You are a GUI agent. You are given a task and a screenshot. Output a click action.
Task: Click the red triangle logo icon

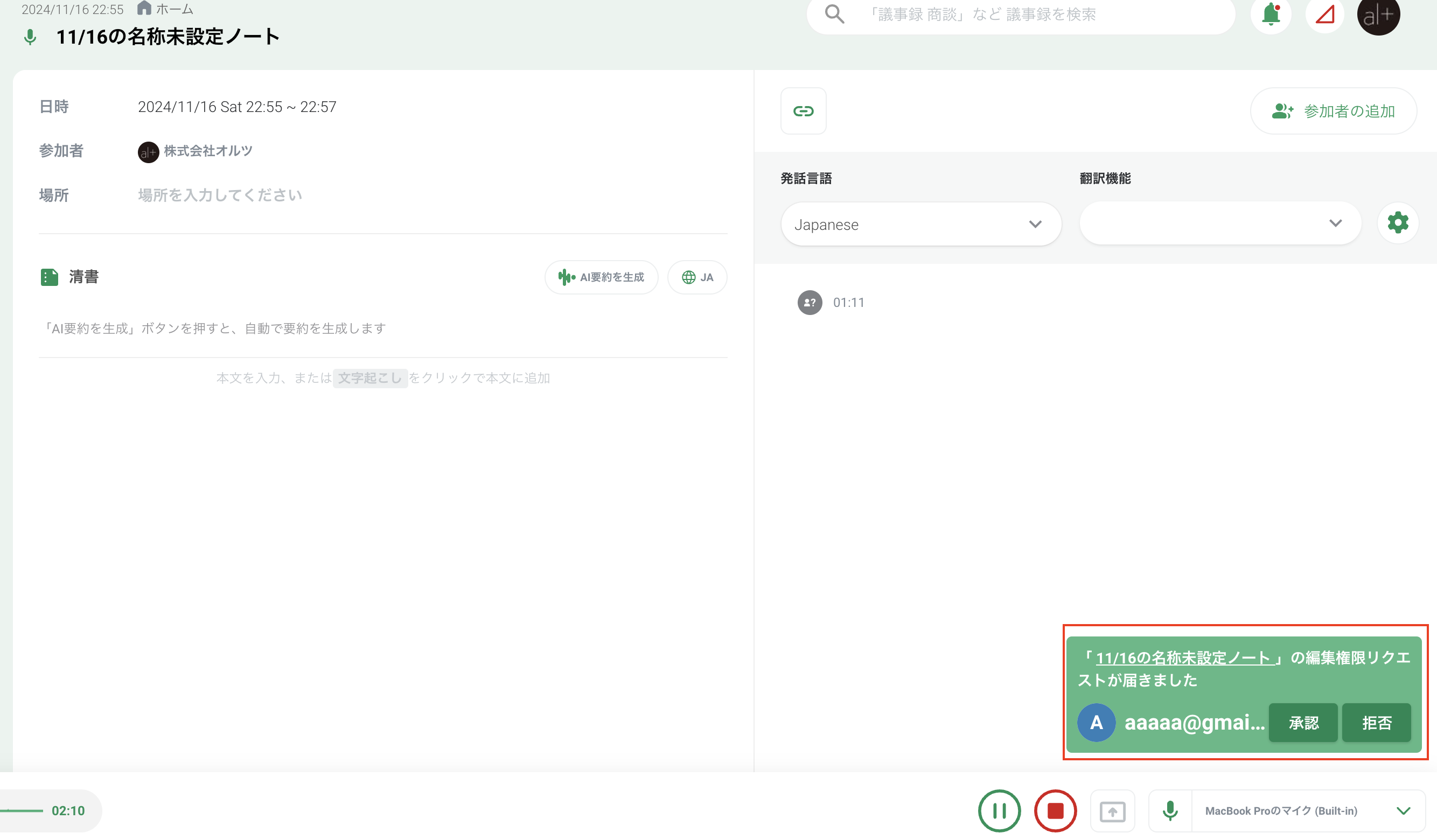click(x=1324, y=14)
